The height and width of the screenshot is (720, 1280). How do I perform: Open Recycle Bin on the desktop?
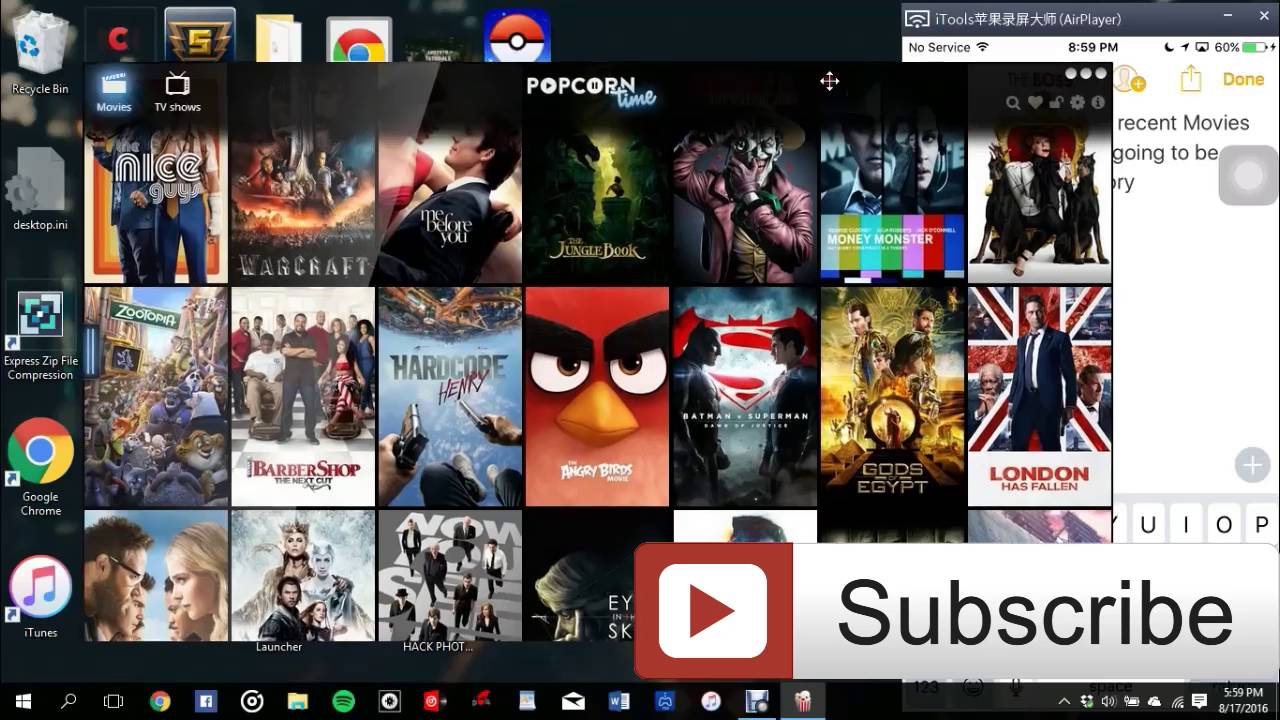click(40, 52)
